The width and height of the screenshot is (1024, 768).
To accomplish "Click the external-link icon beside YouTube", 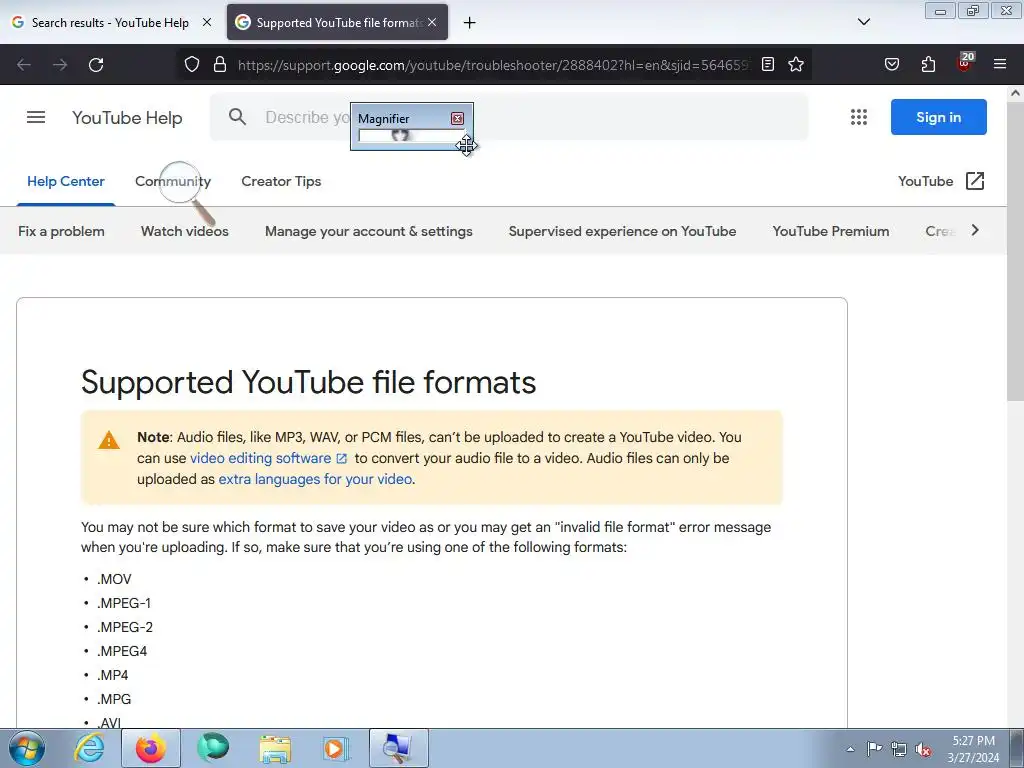I will pyautogui.click(x=974, y=181).
